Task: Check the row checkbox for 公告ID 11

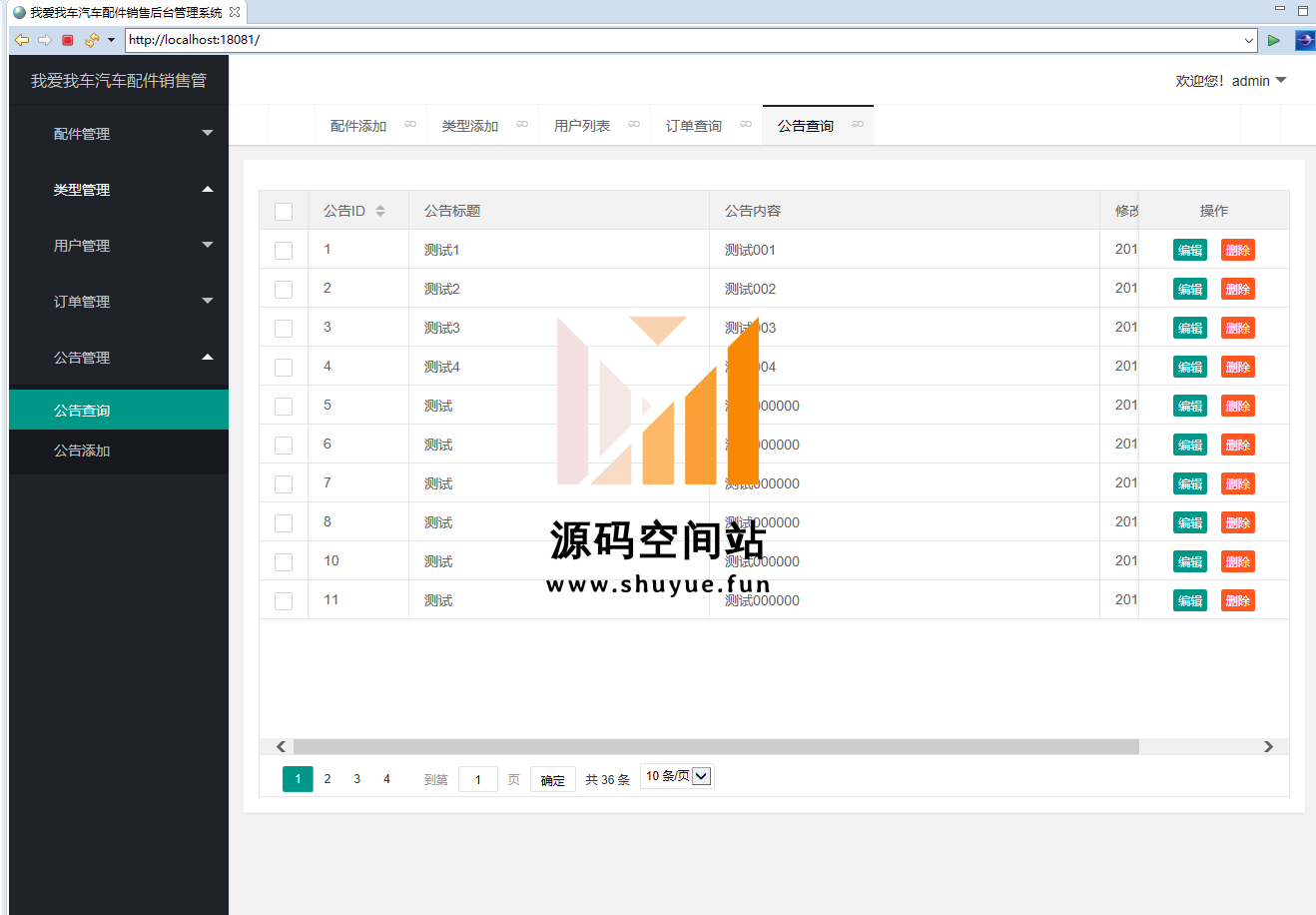Action: [284, 601]
